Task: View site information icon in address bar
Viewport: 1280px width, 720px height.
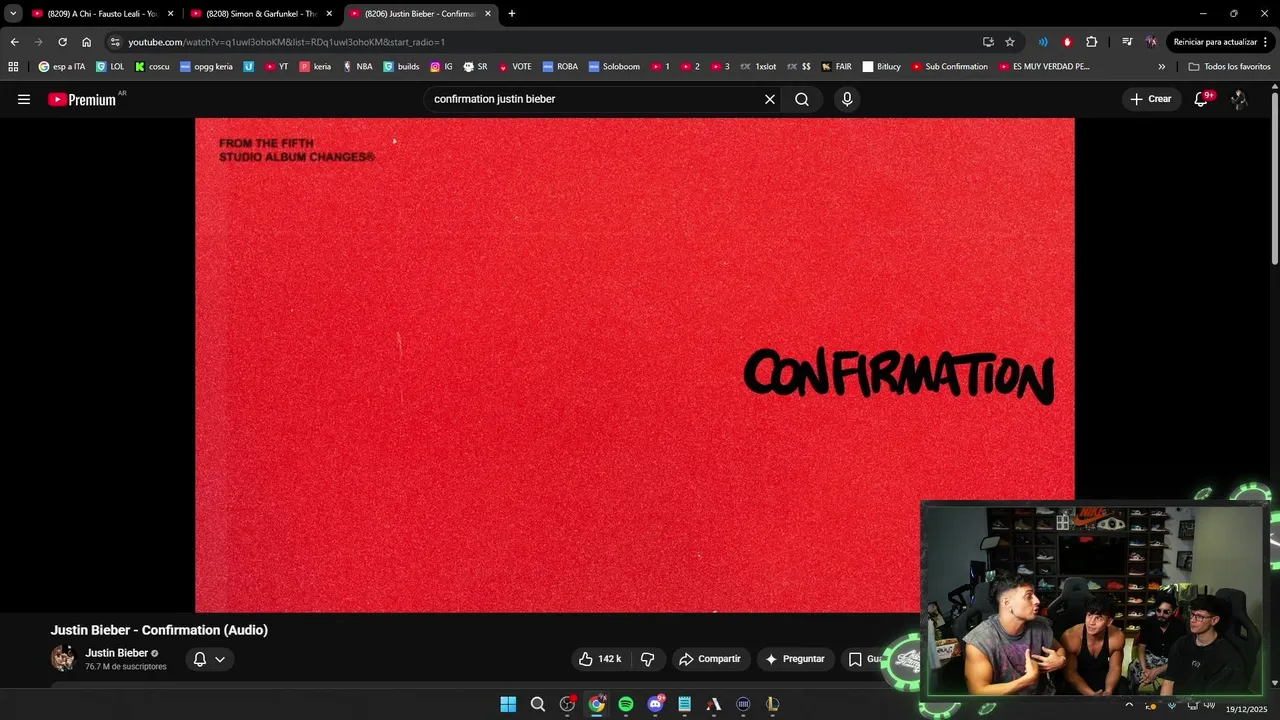Action: pos(115,42)
